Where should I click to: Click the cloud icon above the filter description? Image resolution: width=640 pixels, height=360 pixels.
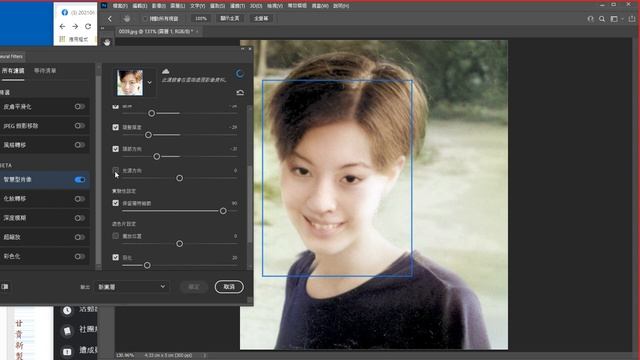coord(165,71)
